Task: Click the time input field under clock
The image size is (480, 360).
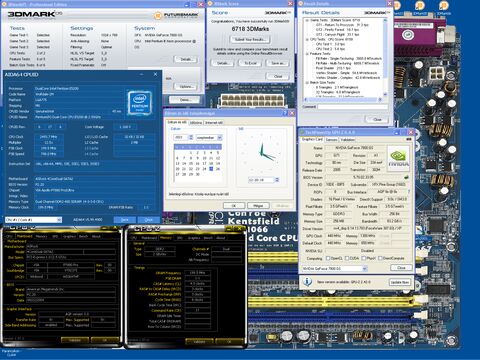Action: (261, 180)
